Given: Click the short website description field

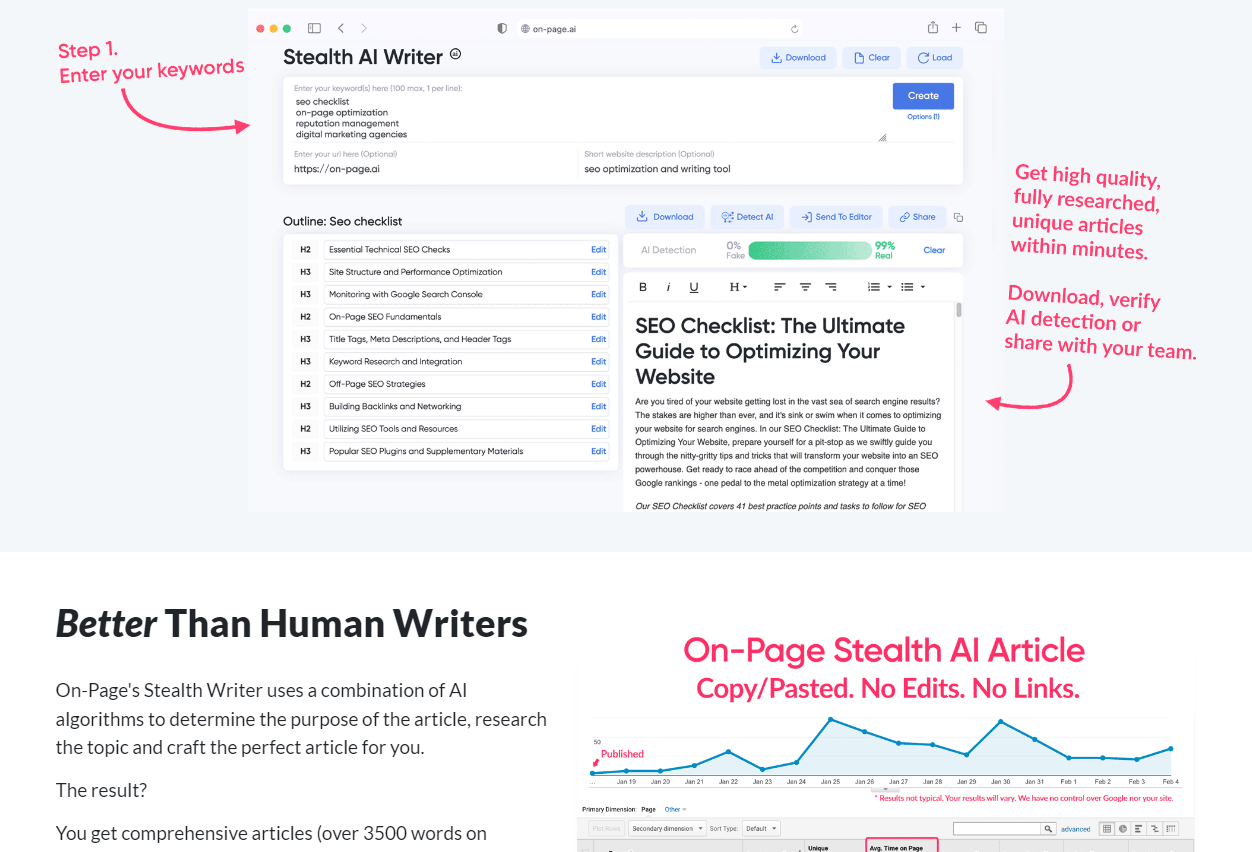Looking at the screenshot, I should (768, 169).
